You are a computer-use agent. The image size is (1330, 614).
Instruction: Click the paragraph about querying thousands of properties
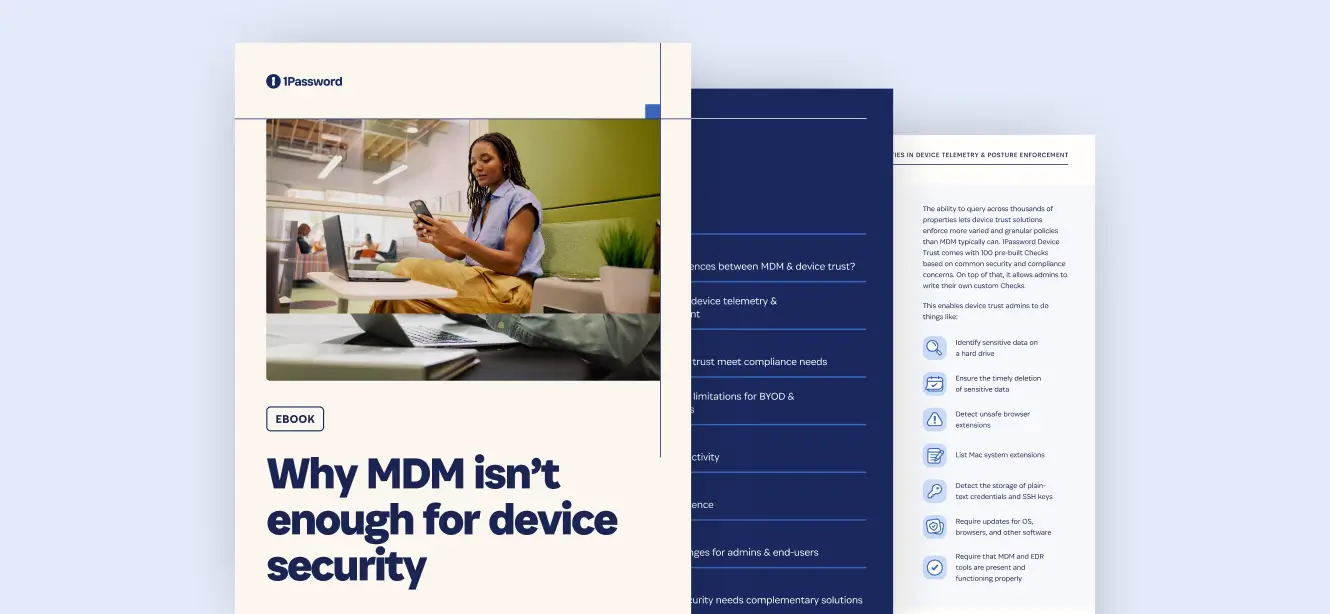(x=994, y=247)
